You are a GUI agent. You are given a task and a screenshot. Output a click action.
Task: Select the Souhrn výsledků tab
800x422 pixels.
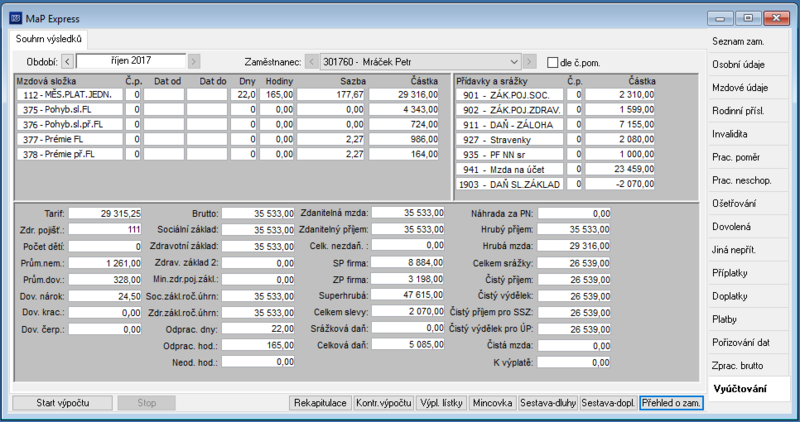click(x=48, y=39)
